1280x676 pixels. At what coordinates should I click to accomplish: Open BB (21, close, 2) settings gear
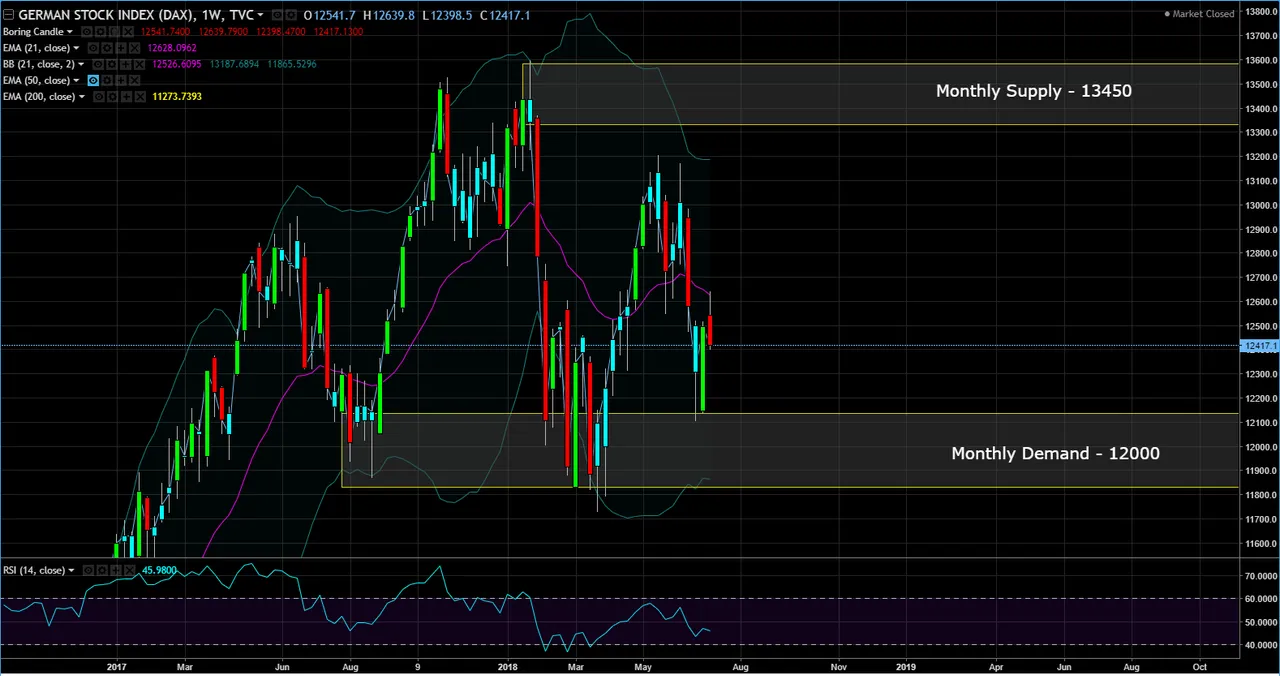[111, 64]
